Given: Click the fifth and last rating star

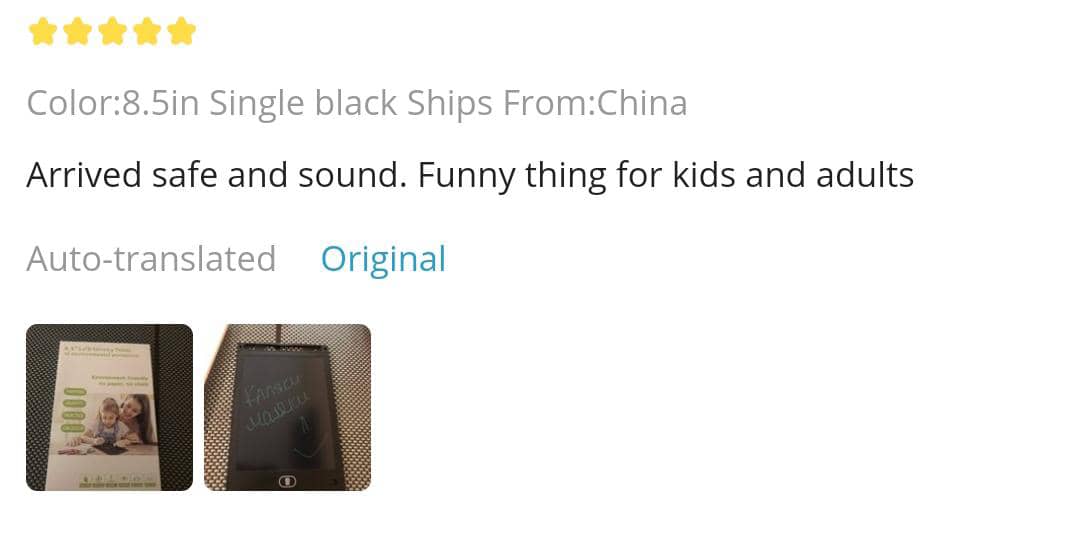Looking at the screenshot, I should pos(181,32).
